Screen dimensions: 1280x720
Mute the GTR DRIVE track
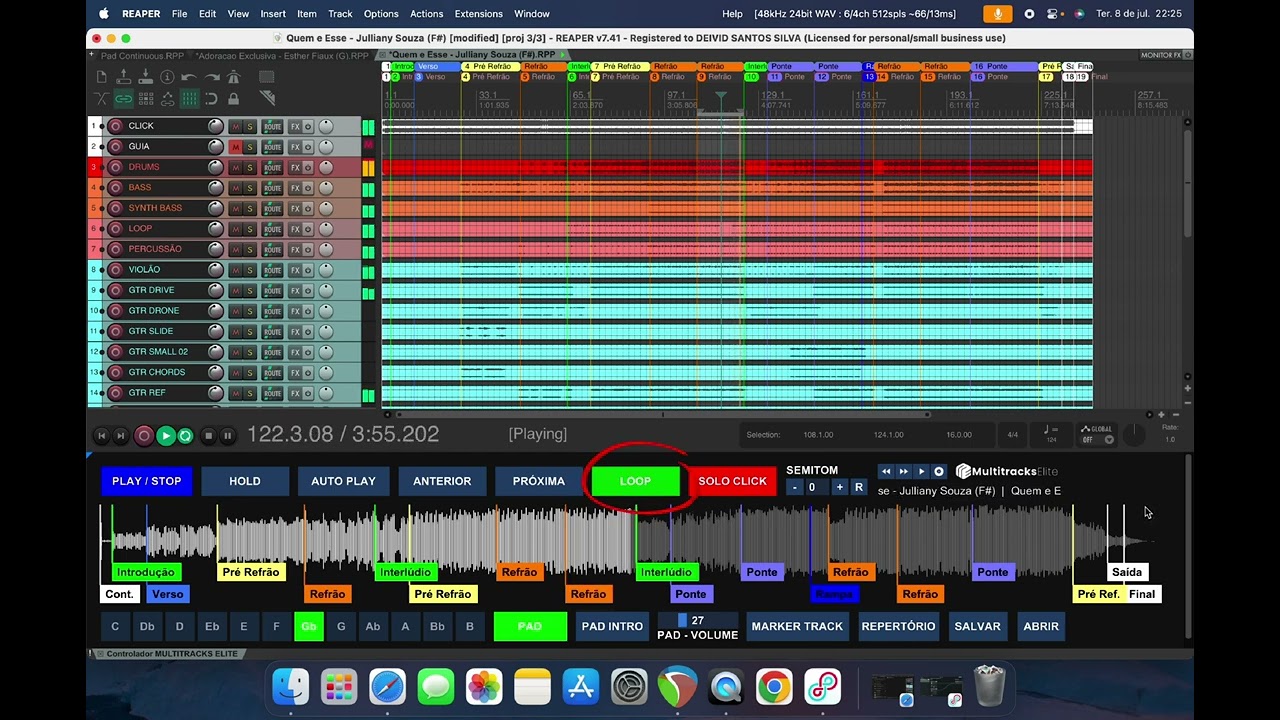click(x=235, y=290)
